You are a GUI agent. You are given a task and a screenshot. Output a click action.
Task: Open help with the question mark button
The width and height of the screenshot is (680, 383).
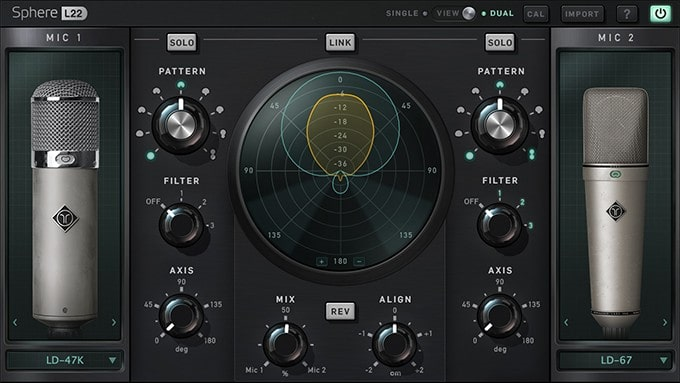click(627, 14)
